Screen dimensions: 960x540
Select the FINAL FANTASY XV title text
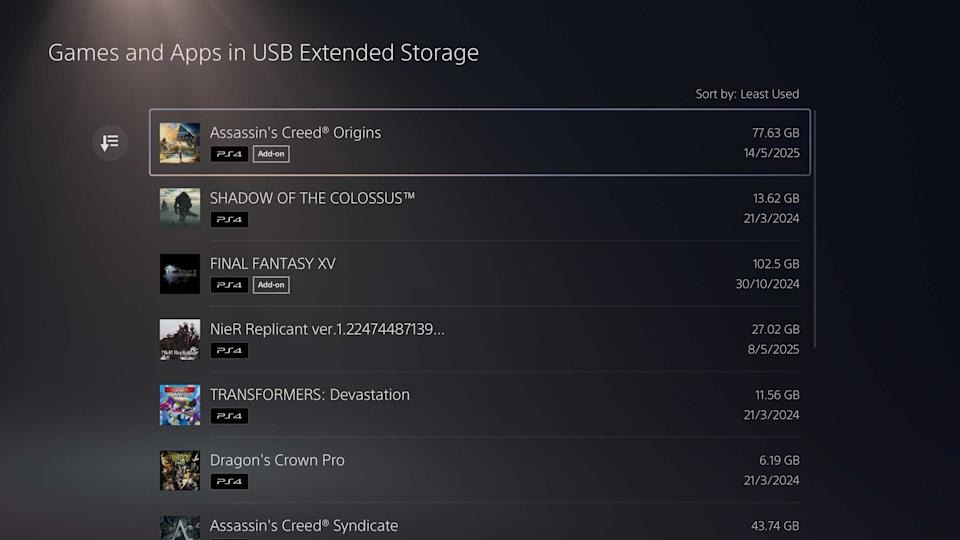(x=273, y=263)
